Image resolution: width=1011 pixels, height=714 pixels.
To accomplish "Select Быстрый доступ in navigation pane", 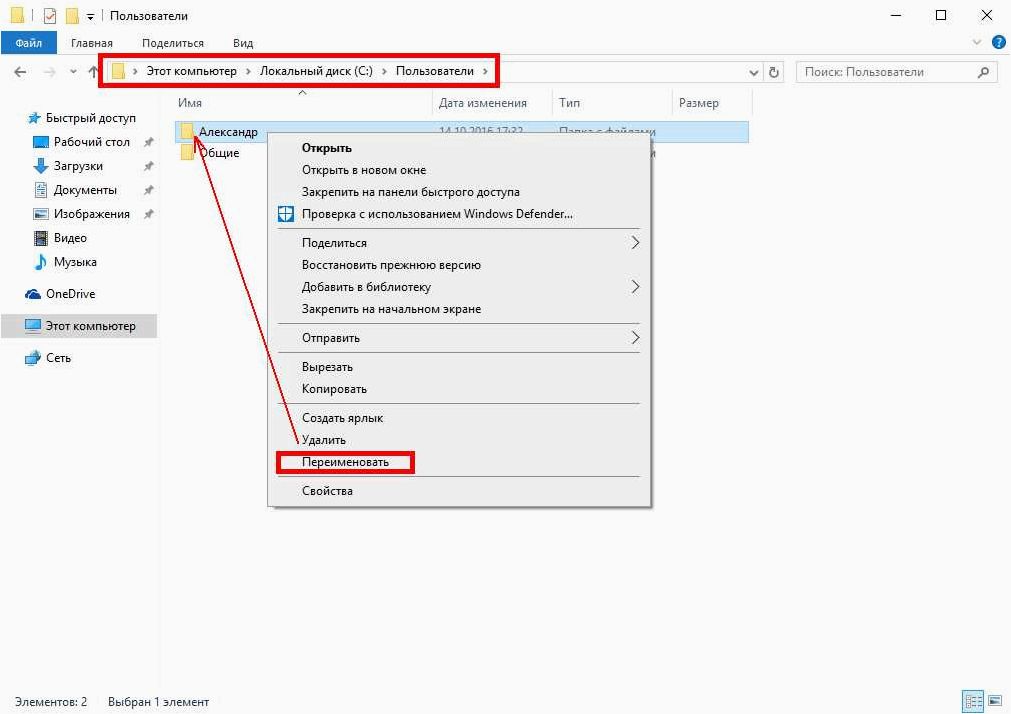I will click(x=90, y=118).
